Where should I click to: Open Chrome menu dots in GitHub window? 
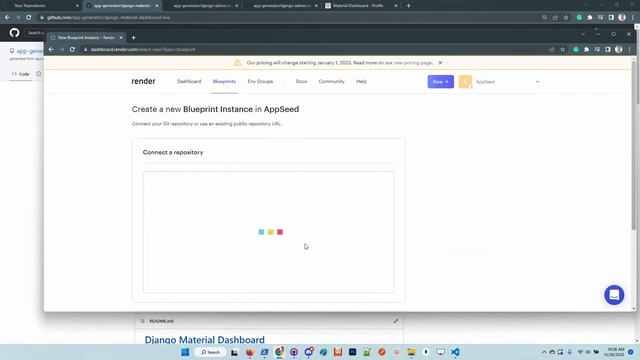coord(633,18)
